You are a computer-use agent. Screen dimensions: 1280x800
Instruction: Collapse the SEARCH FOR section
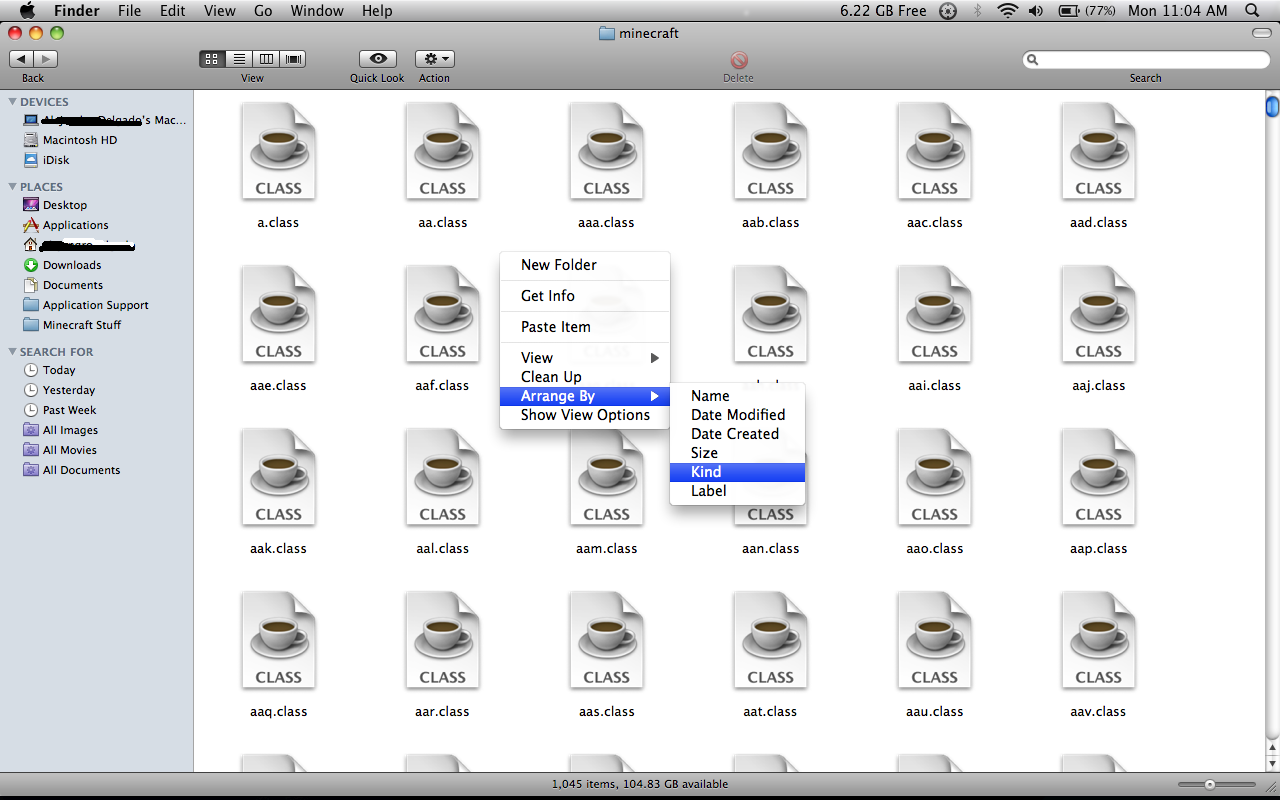click(12, 352)
